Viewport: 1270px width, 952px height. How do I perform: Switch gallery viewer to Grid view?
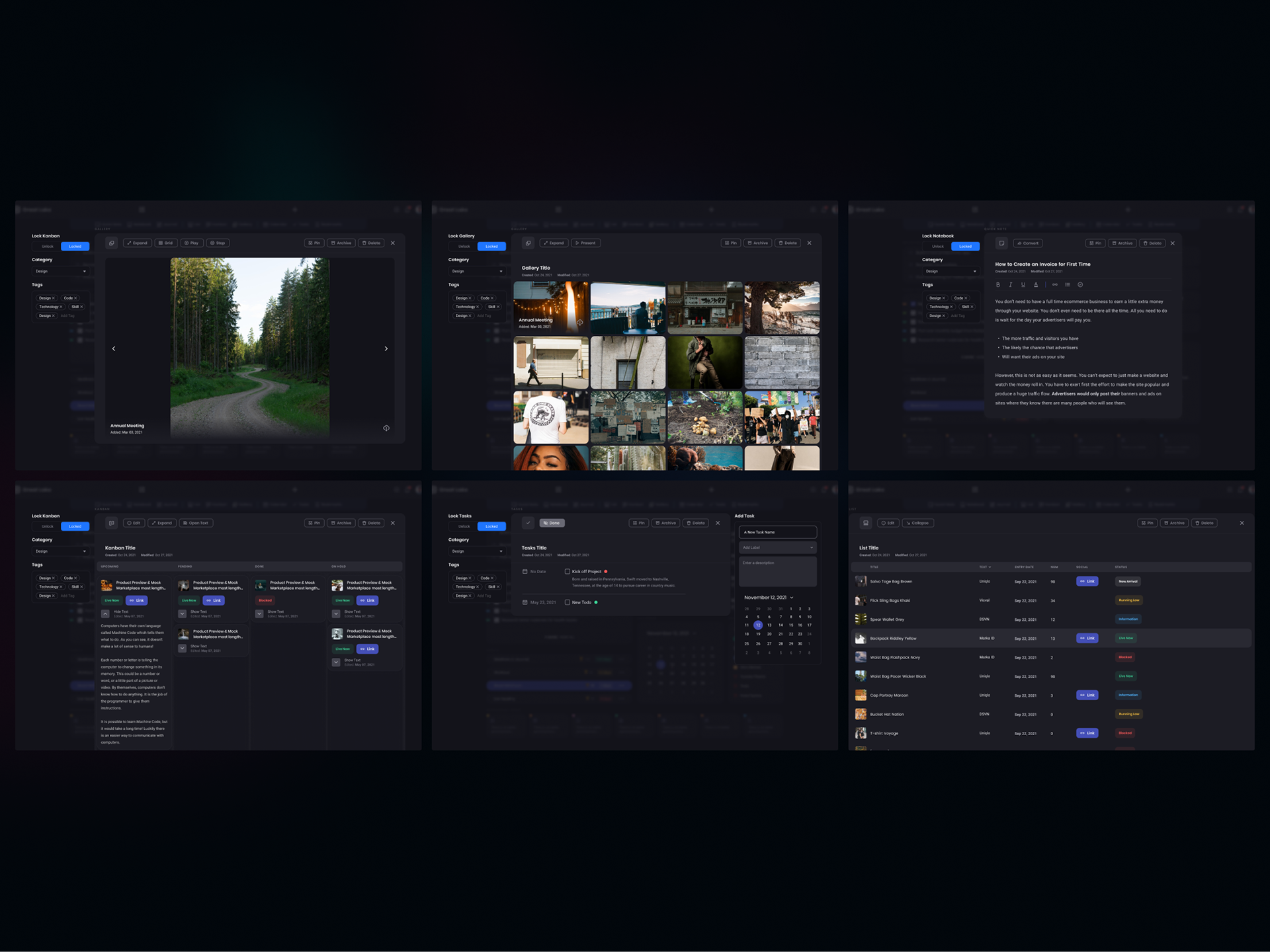click(x=165, y=243)
